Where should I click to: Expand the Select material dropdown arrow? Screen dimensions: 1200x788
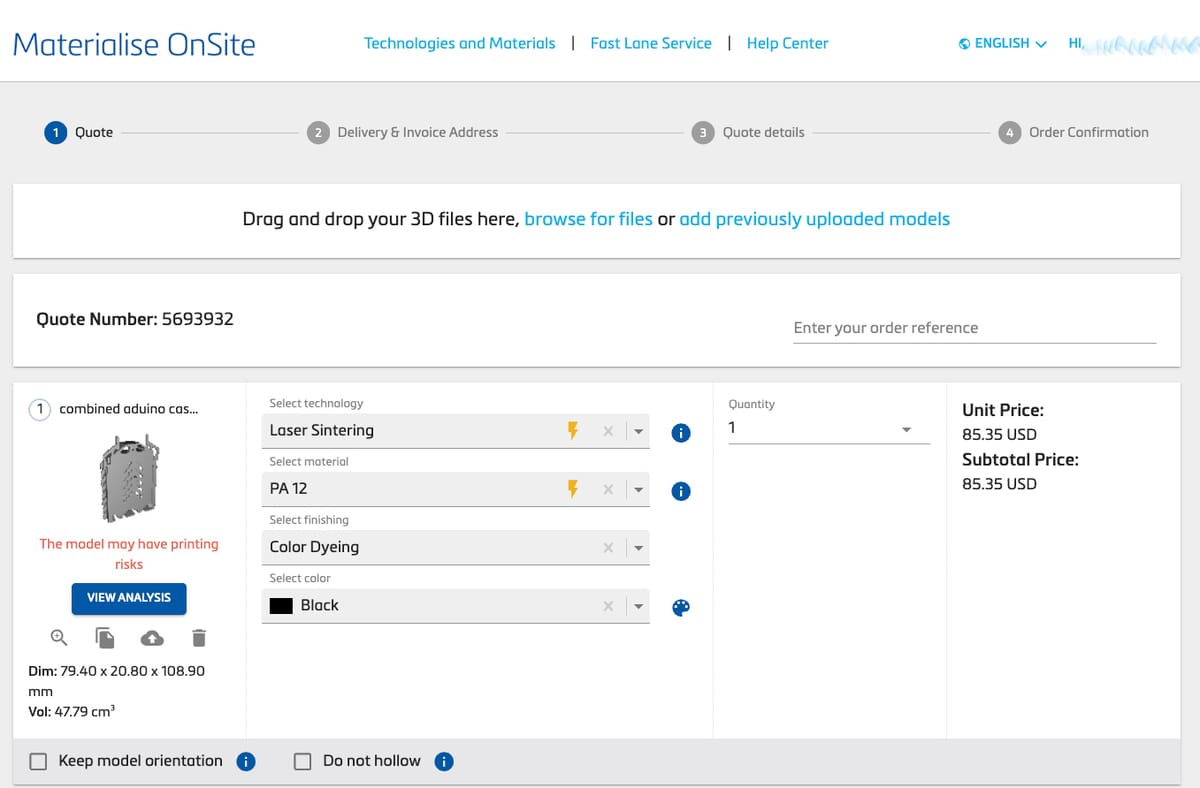pyautogui.click(x=638, y=490)
